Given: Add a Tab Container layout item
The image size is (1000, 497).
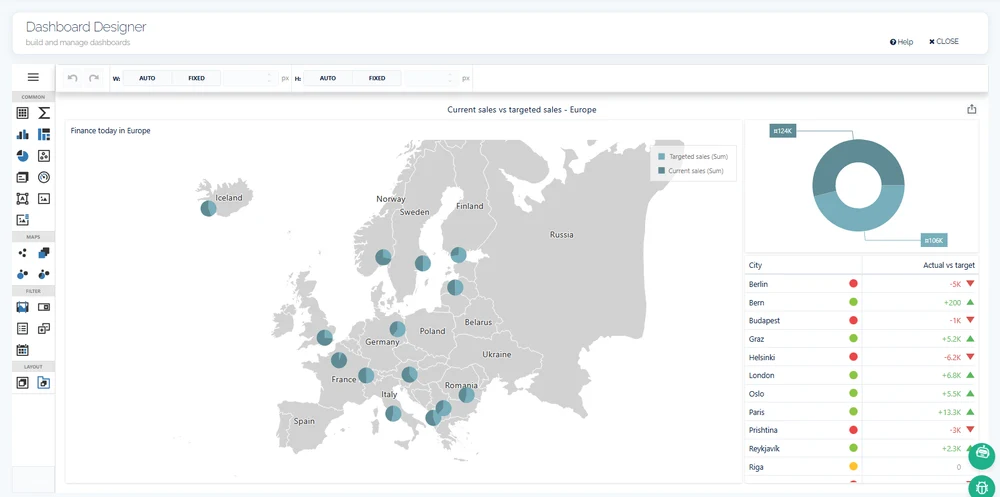Looking at the screenshot, I should click(x=44, y=383).
